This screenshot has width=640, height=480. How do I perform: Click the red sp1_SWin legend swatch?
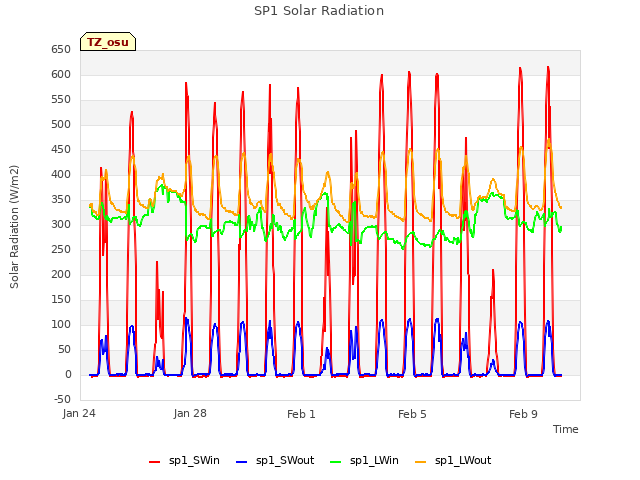155,461
